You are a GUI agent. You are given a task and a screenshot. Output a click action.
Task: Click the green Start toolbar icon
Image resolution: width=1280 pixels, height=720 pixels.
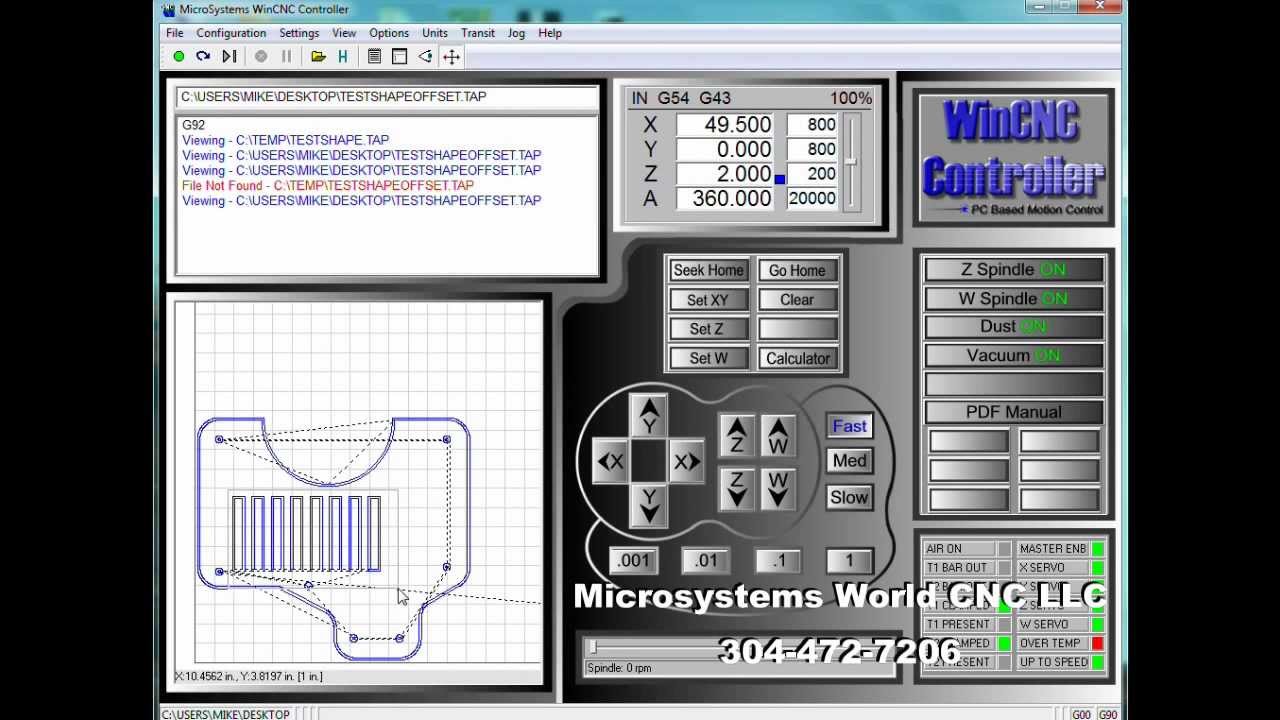tap(179, 57)
